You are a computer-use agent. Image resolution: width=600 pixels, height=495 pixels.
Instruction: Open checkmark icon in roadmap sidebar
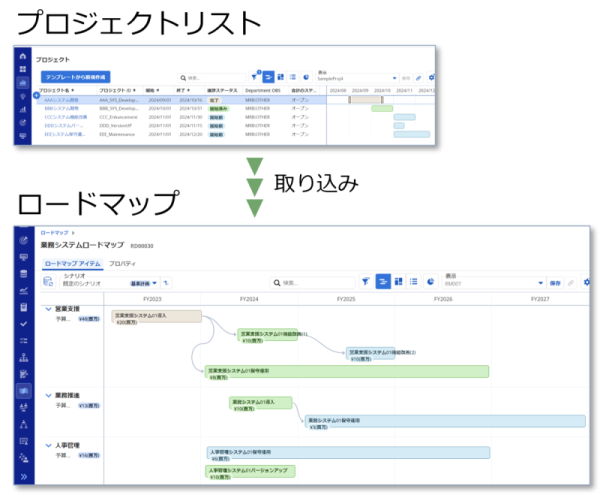tap(23, 324)
